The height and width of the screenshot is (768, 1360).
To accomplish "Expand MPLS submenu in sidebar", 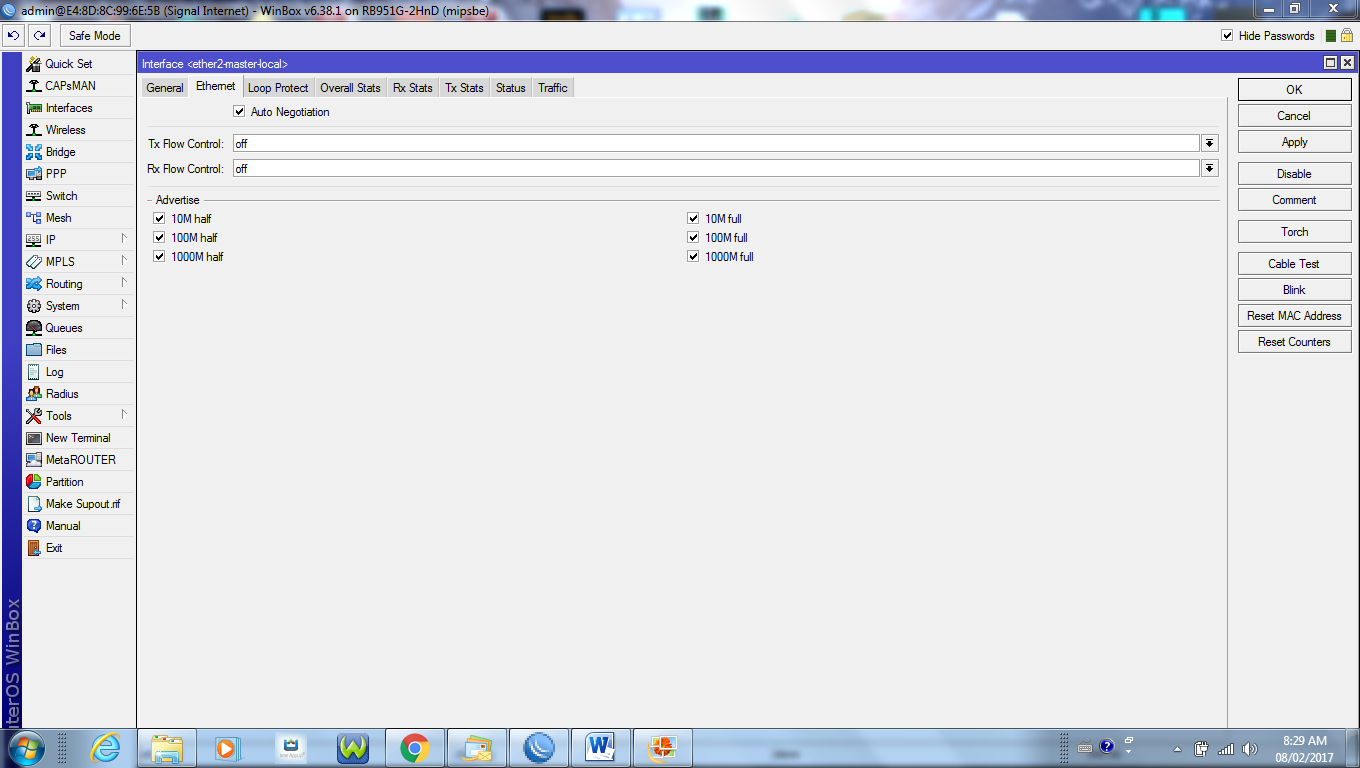I will 124,261.
